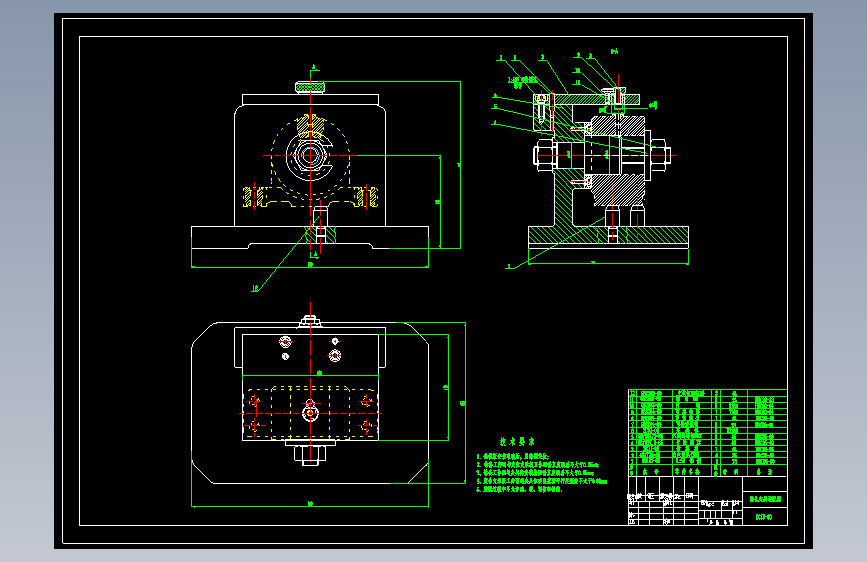Pick the left hex nut in section view
Viewport: 867px width, 562px height.
(x=544, y=154)
